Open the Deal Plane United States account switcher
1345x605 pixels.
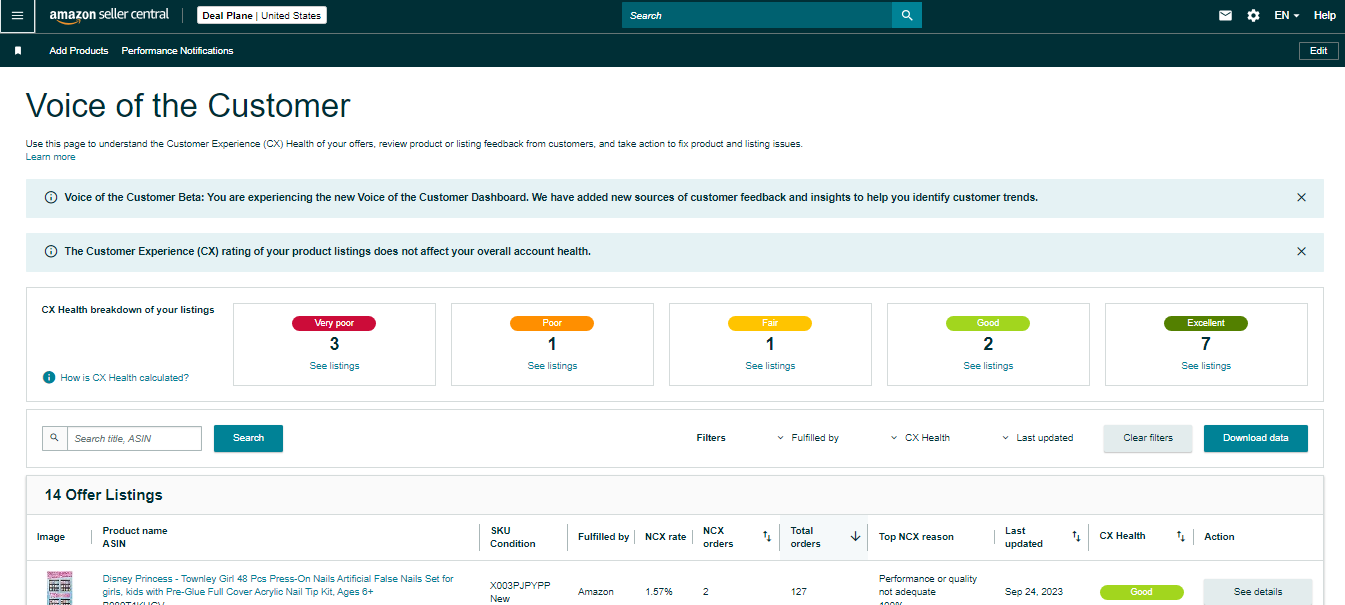tap(262, 16)
